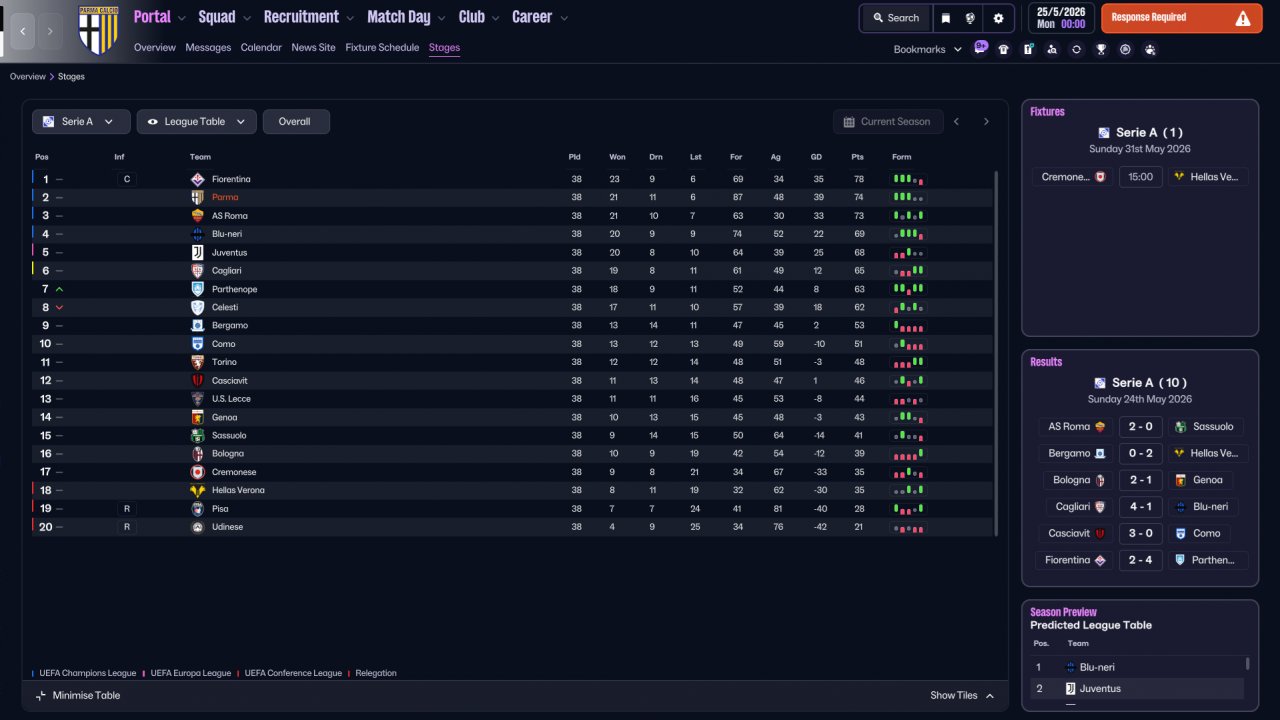Click the Cagliari 4 - 1 result score

point(1140,507)
